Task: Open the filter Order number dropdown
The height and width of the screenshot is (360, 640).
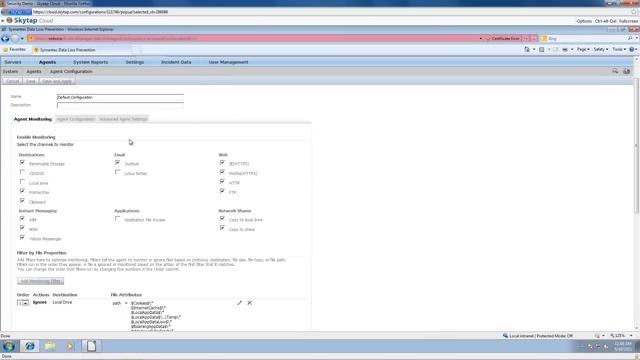Action: [x=23, y=303]
